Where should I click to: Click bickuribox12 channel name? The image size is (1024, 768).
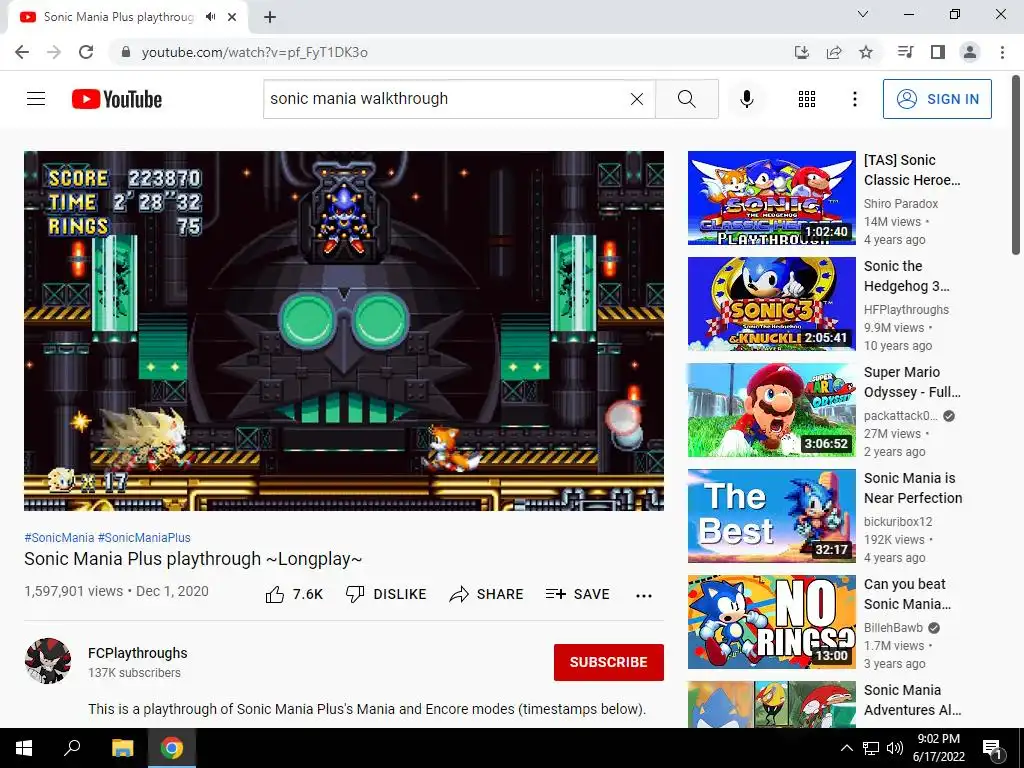point(898,522)
